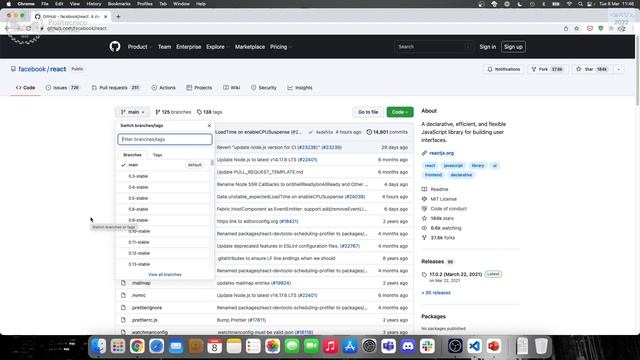The image size is (640, 360).
Task: Click the Sign up button
Action: pos(513,47)
